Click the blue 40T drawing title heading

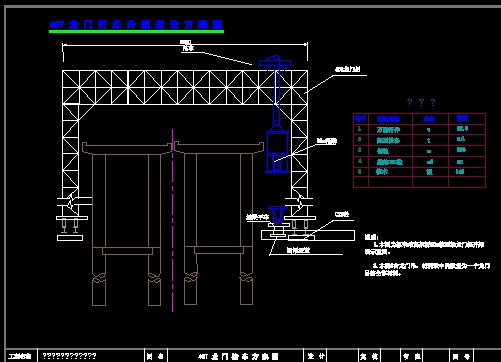[136, 25]
